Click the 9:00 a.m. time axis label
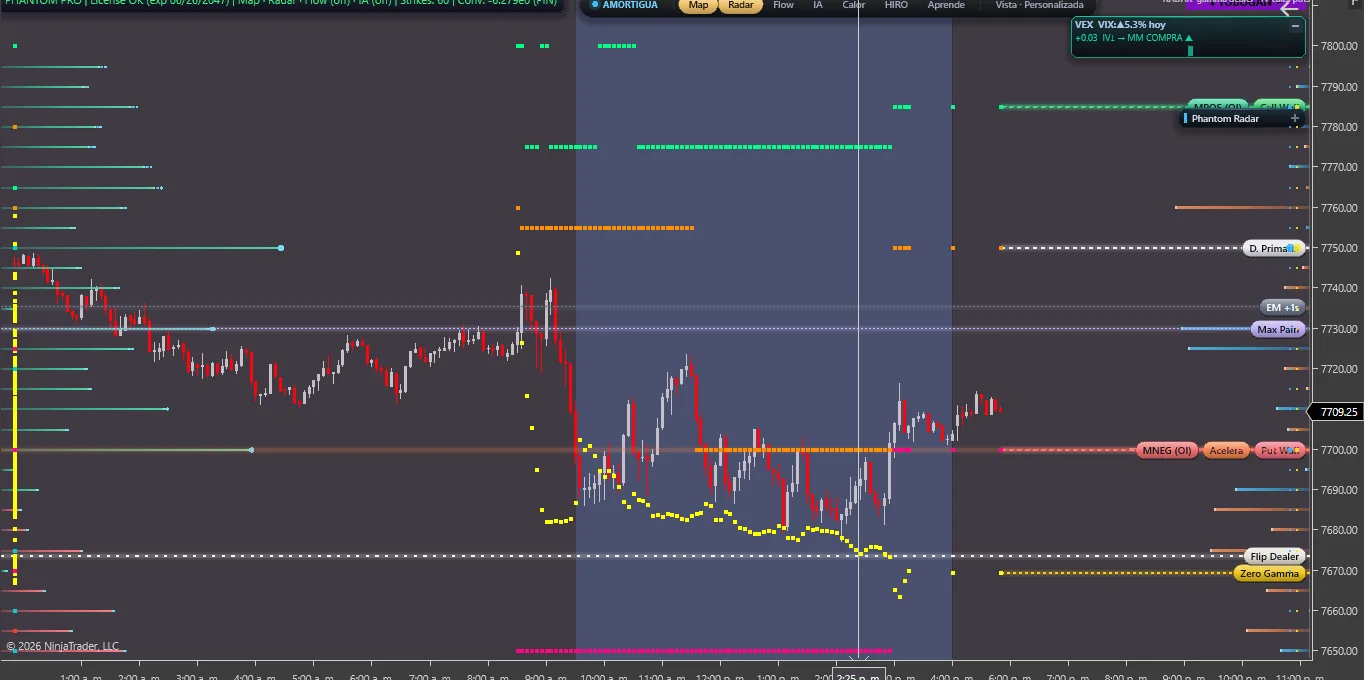The height and width of the screenshot is (680, 1364). pos(547,676)
